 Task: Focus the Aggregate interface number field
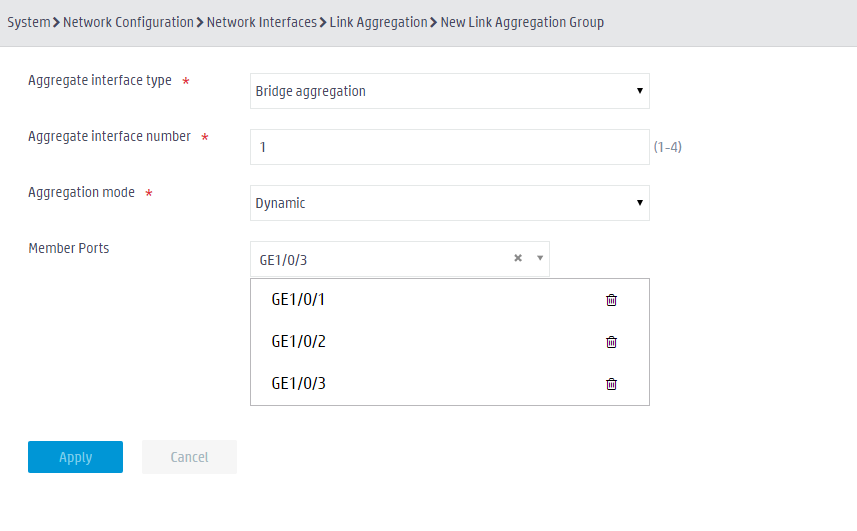click(x=450, y=147)
